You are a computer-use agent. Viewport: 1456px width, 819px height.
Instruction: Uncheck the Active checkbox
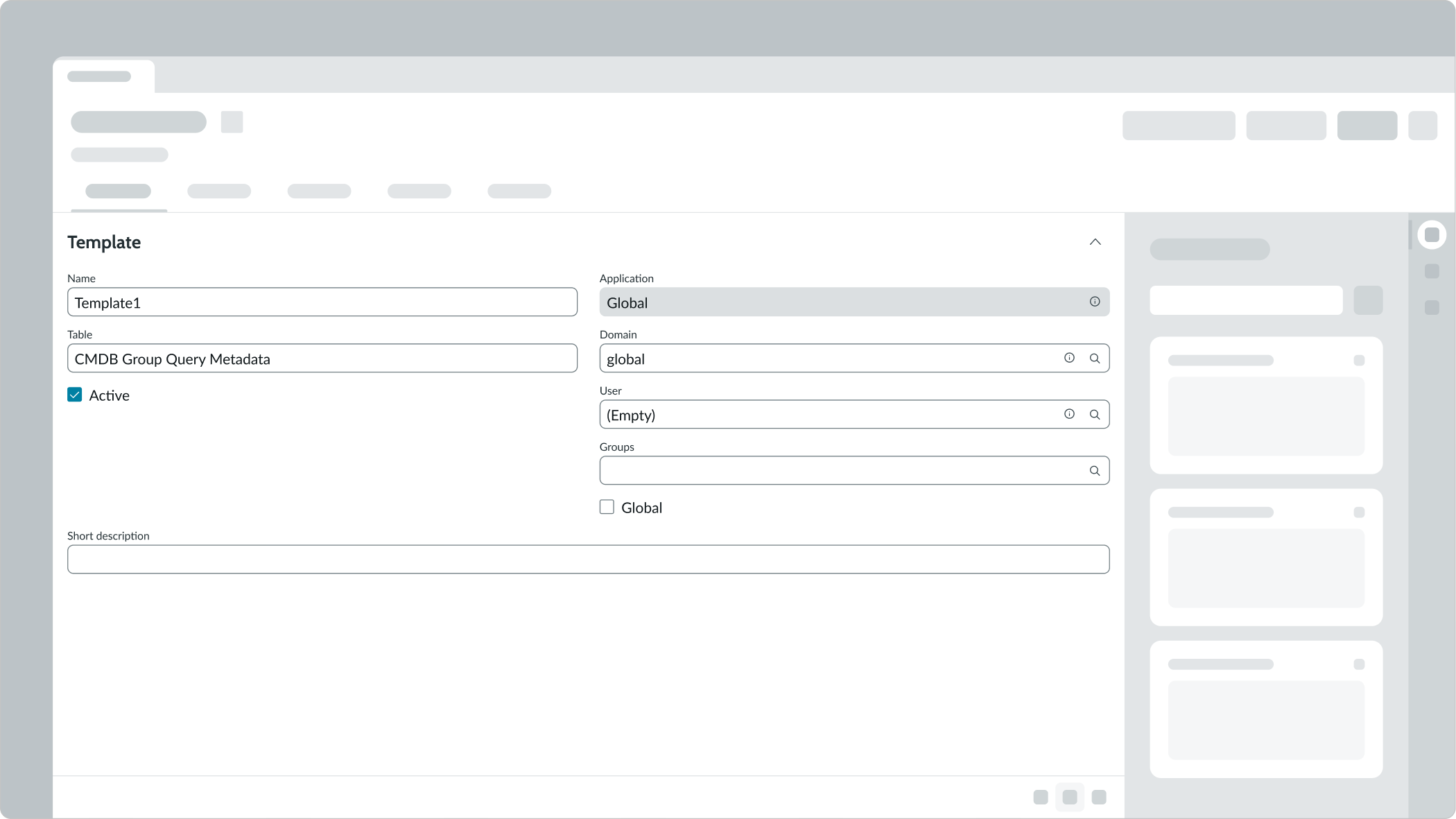click(x=74, y=395)
